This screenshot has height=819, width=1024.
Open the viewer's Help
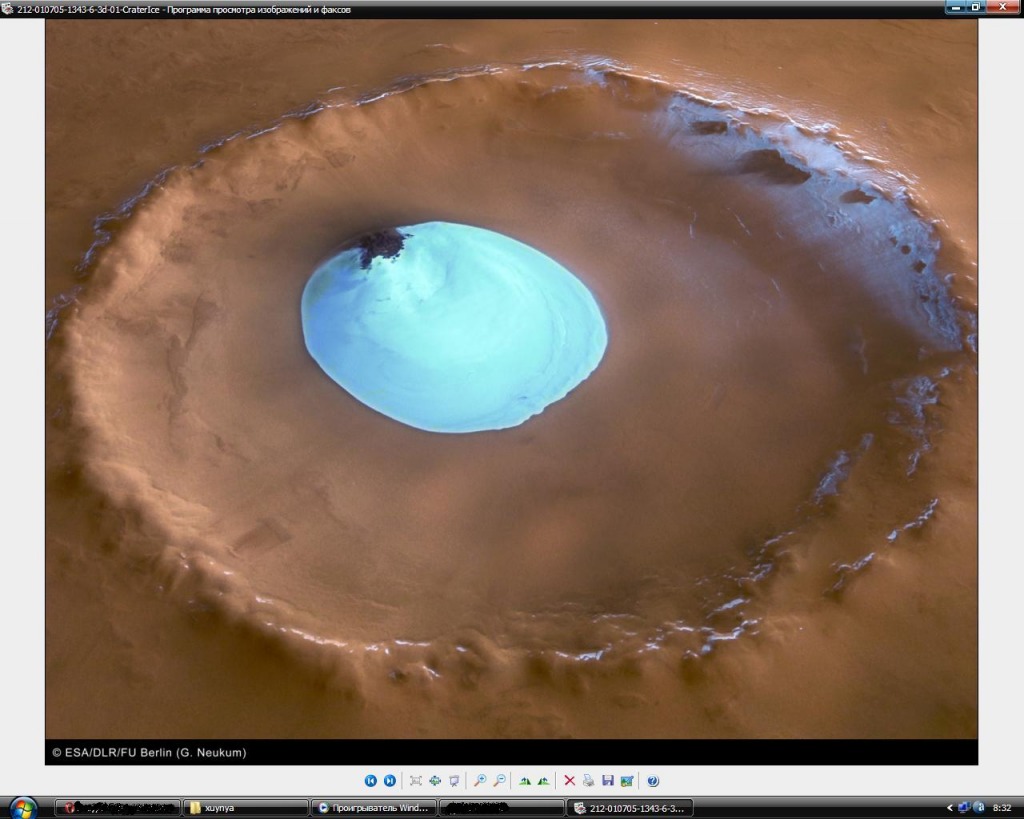pyautogui.click(x=653, y=780)
